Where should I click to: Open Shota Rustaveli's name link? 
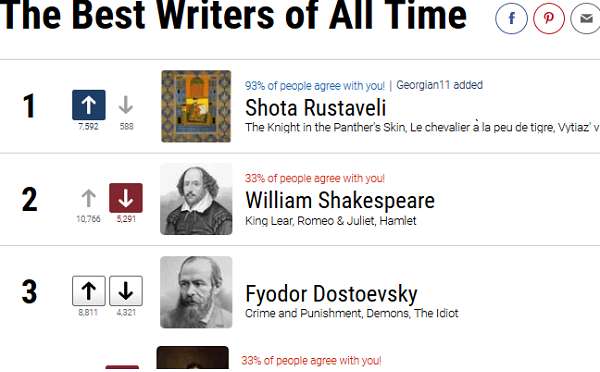click(x=315, y=108)
